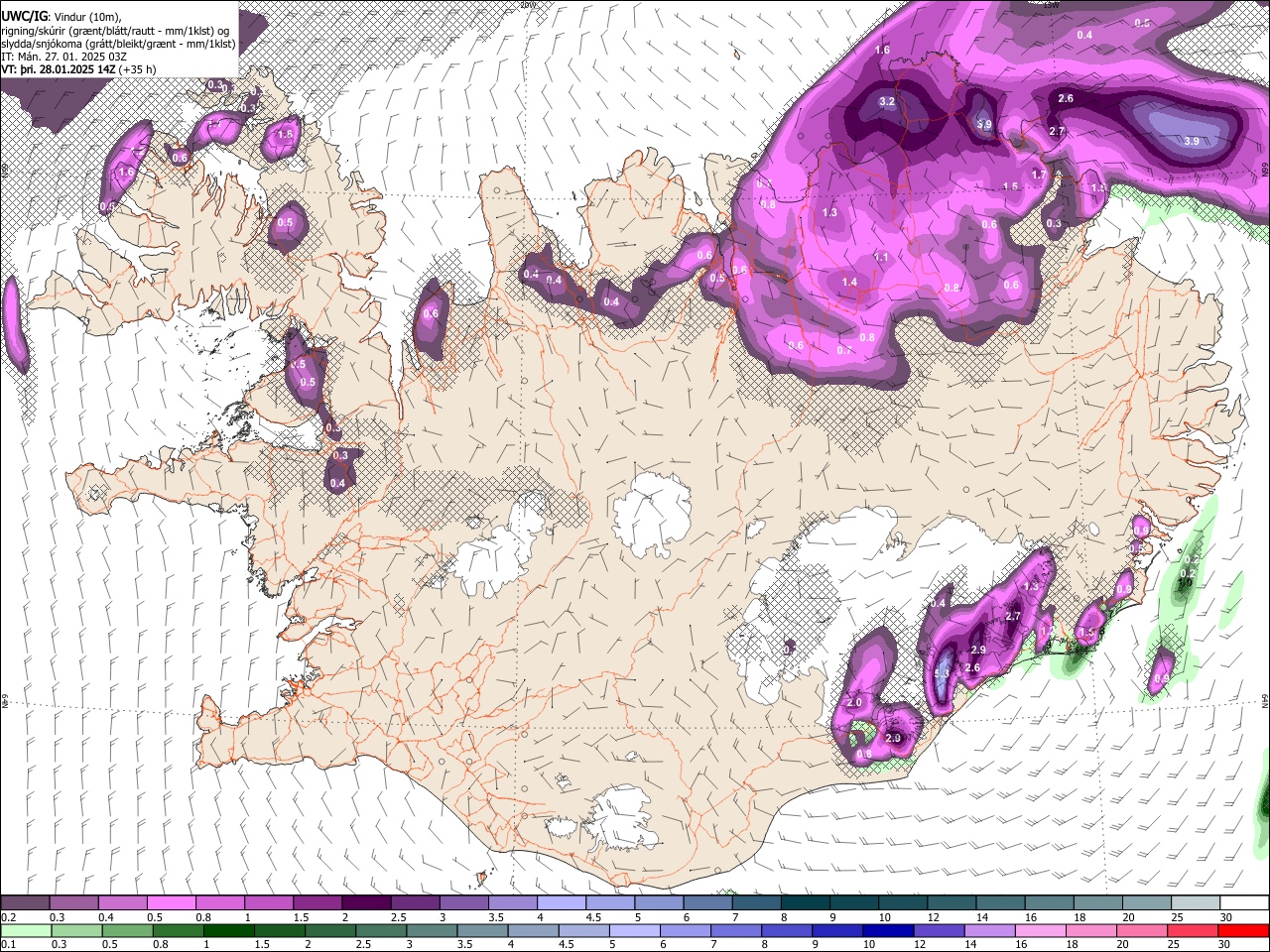Image resolution: width=1270 pixels, height=952 pixels.
Task: Click the "20" label under the bottom legend row
Action: pyautogui.click(x=1122, y=944)
